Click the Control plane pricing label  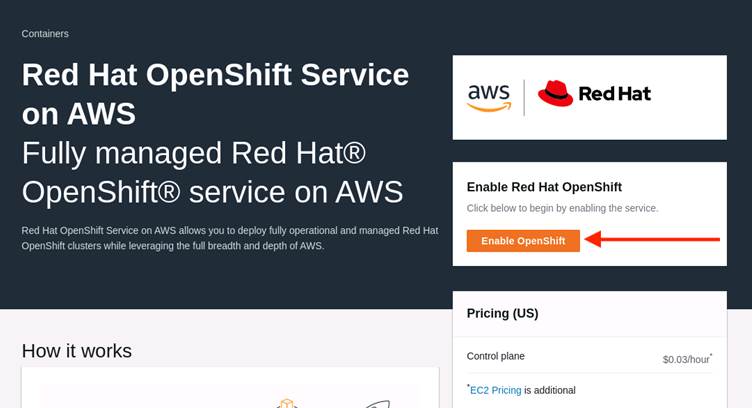[x=495, y=356]
